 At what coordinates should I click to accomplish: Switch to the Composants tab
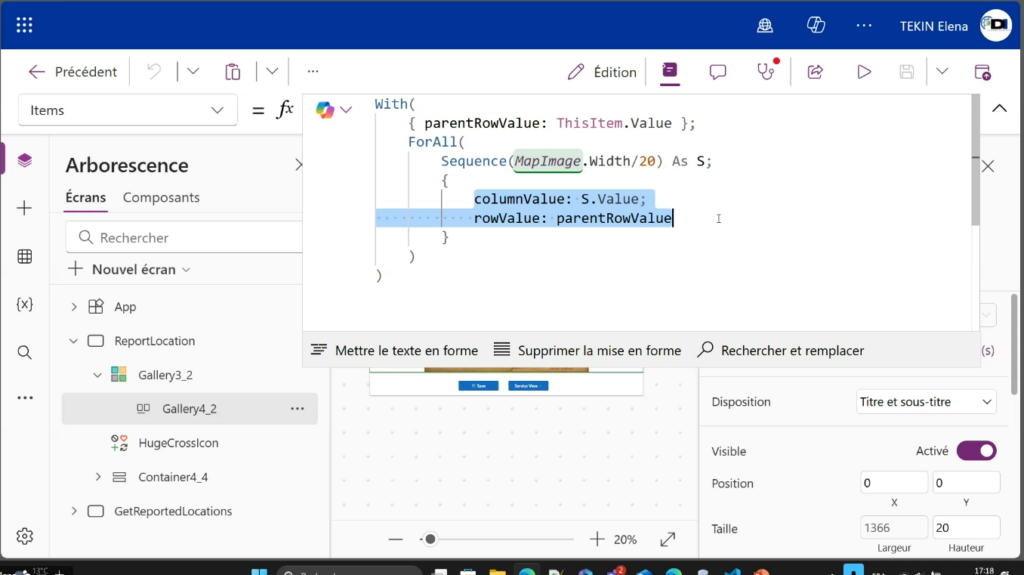161,198
